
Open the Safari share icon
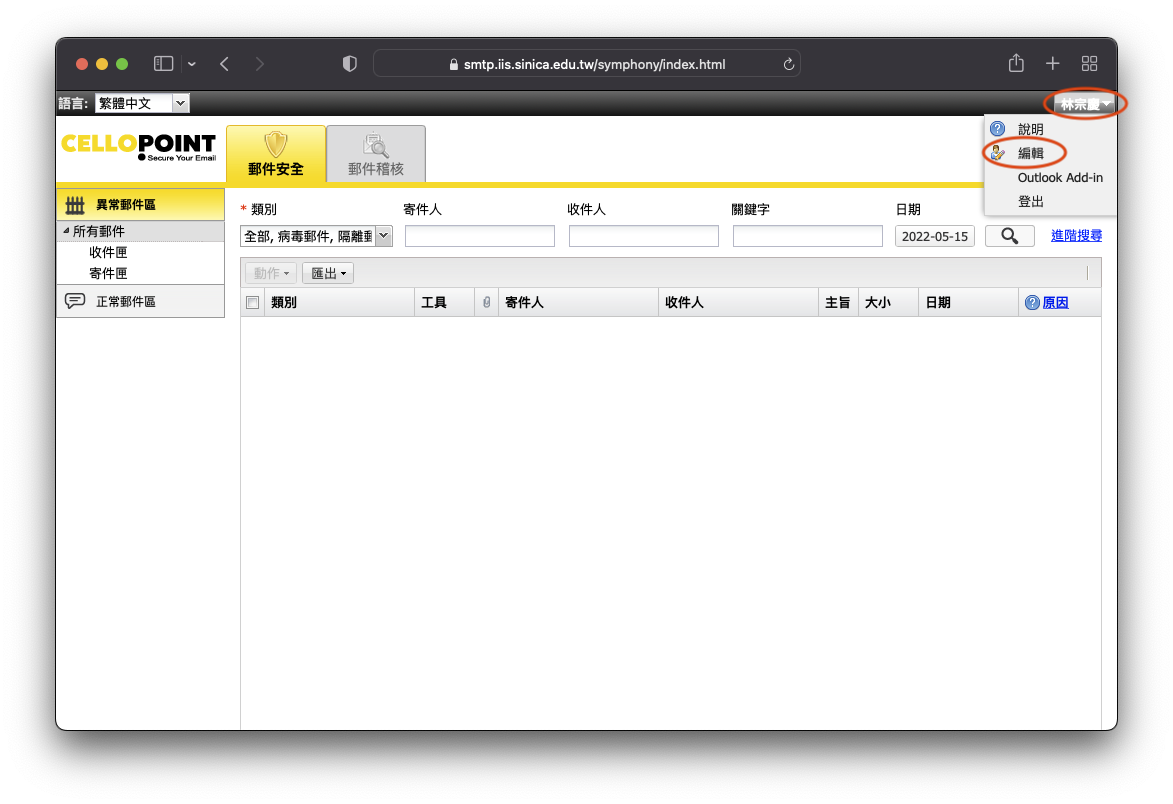1016,63
